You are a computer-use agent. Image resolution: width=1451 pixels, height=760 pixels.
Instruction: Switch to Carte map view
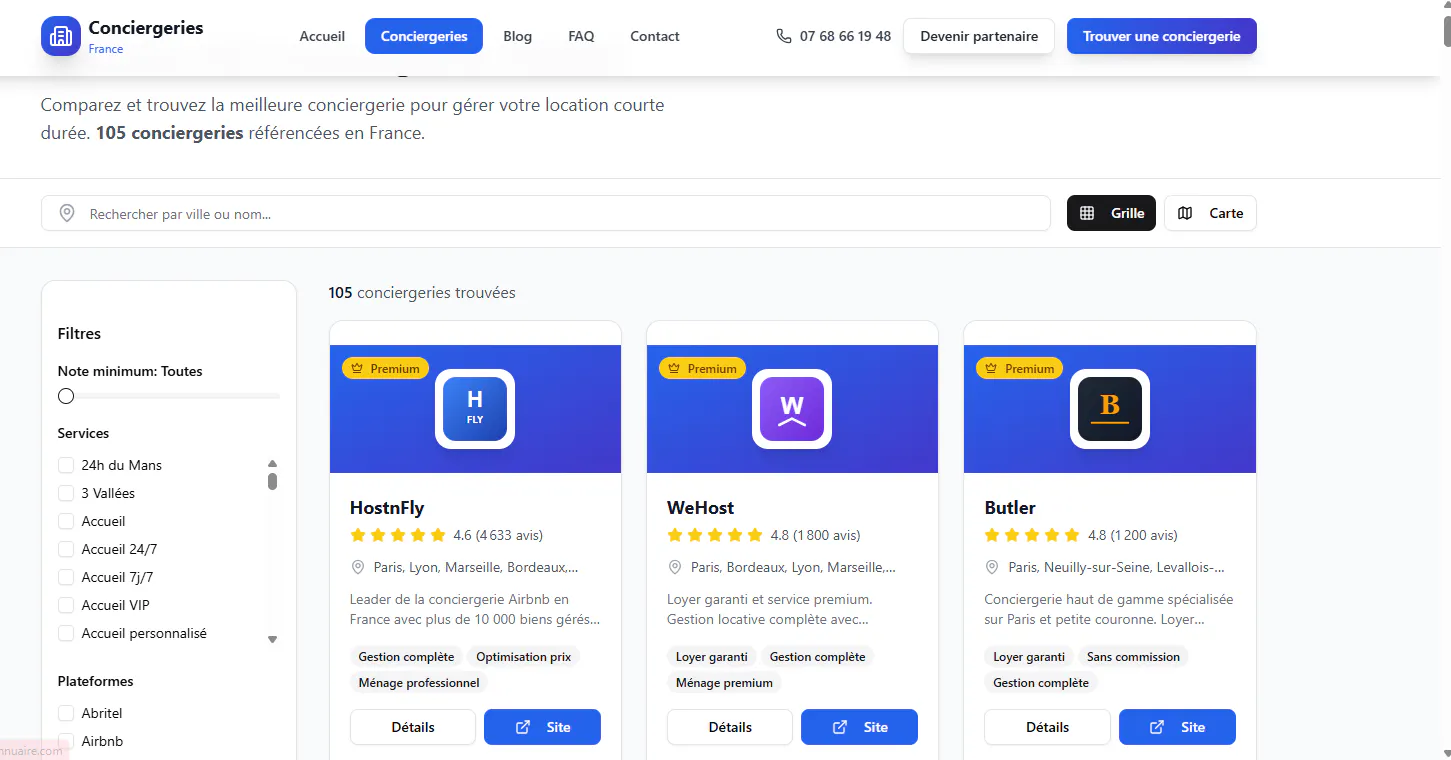(x=1210, y=213)
